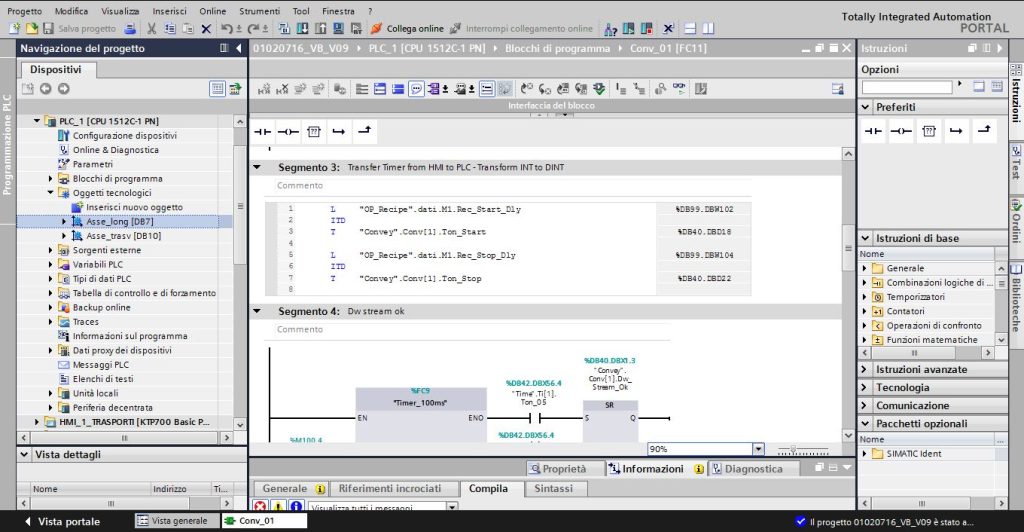Collapse the Vista dettagli panel
The height and width of the screenshot is (532, 1024).
pyautogui.click(x=24, y=454)
